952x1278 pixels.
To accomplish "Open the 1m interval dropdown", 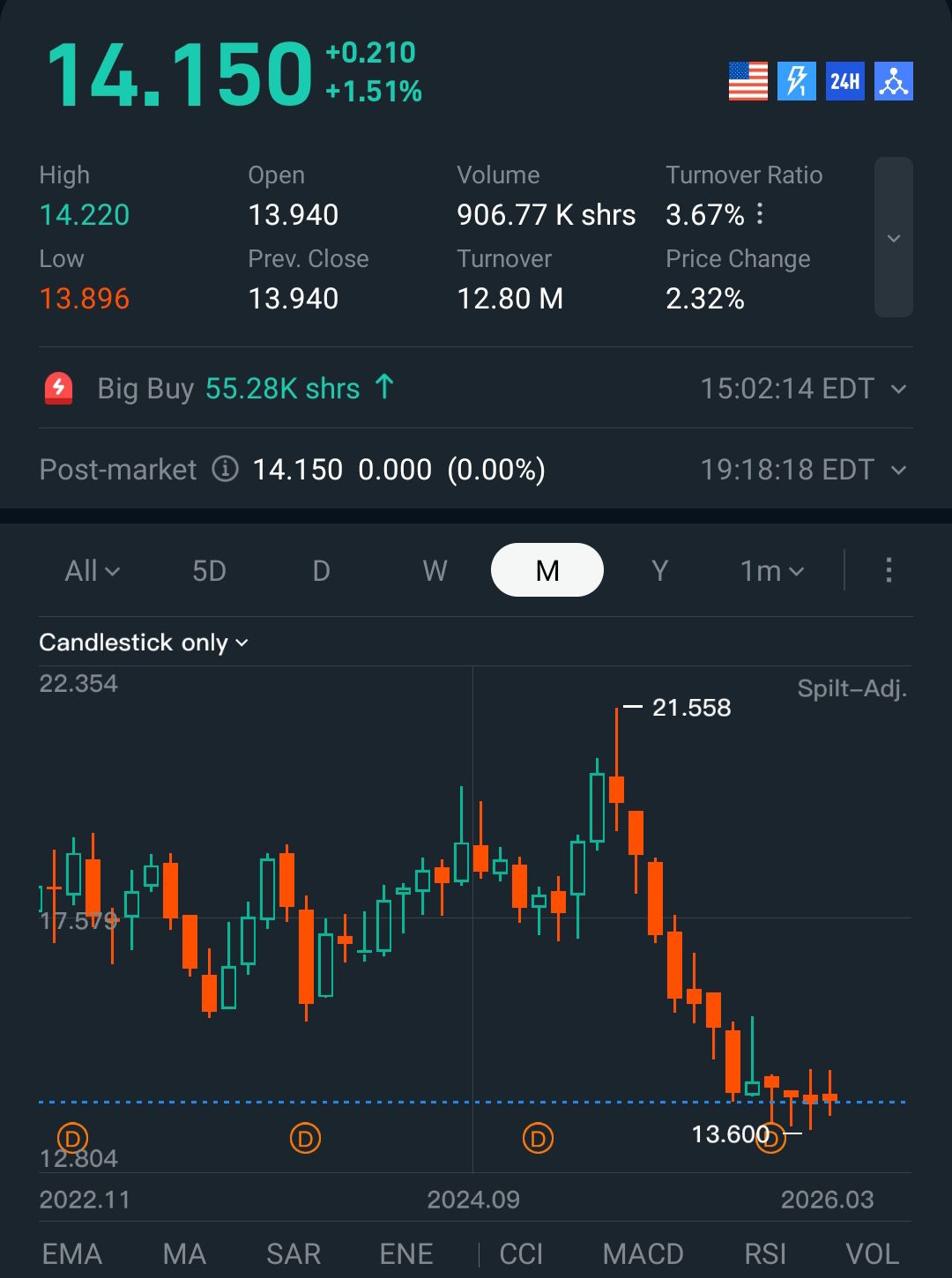I will 772,571.
